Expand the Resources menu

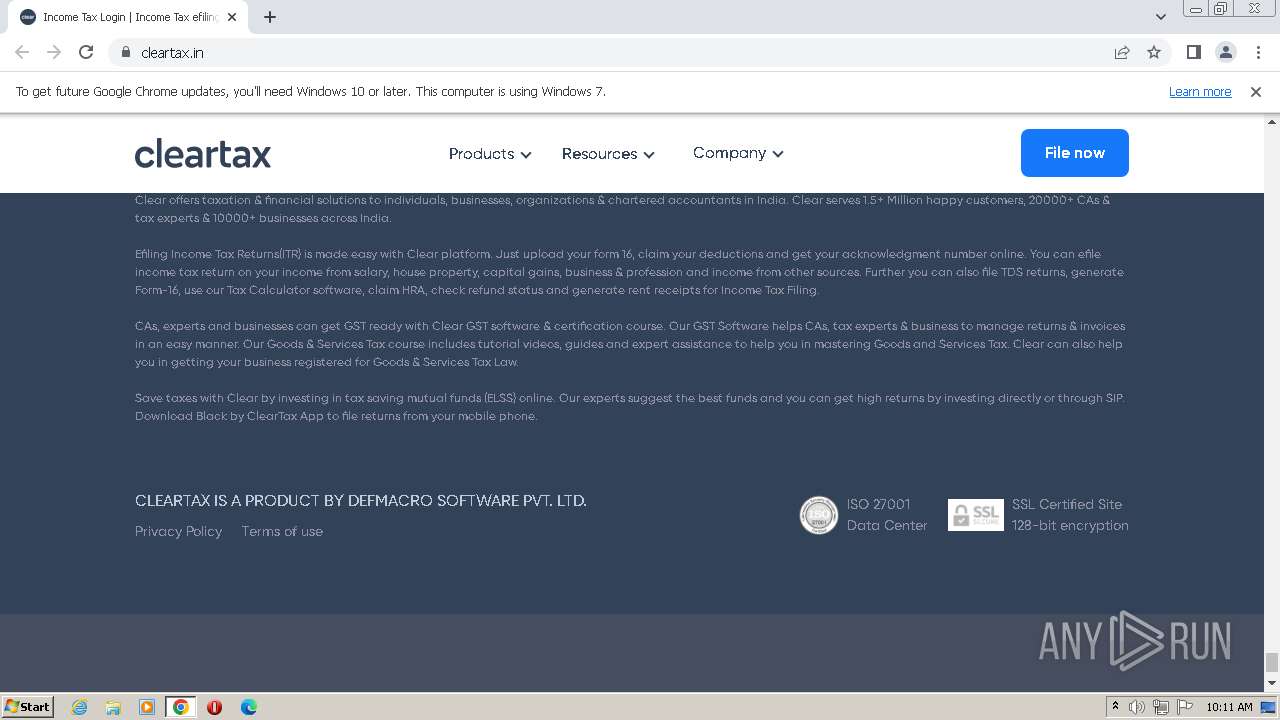click(x=608, y=154)
